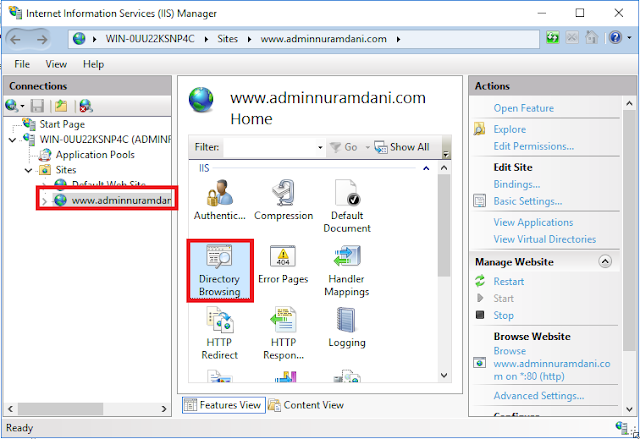Switch to Features View tab
The height and width of the screenshot is (439, 640).
coord(223,405)
